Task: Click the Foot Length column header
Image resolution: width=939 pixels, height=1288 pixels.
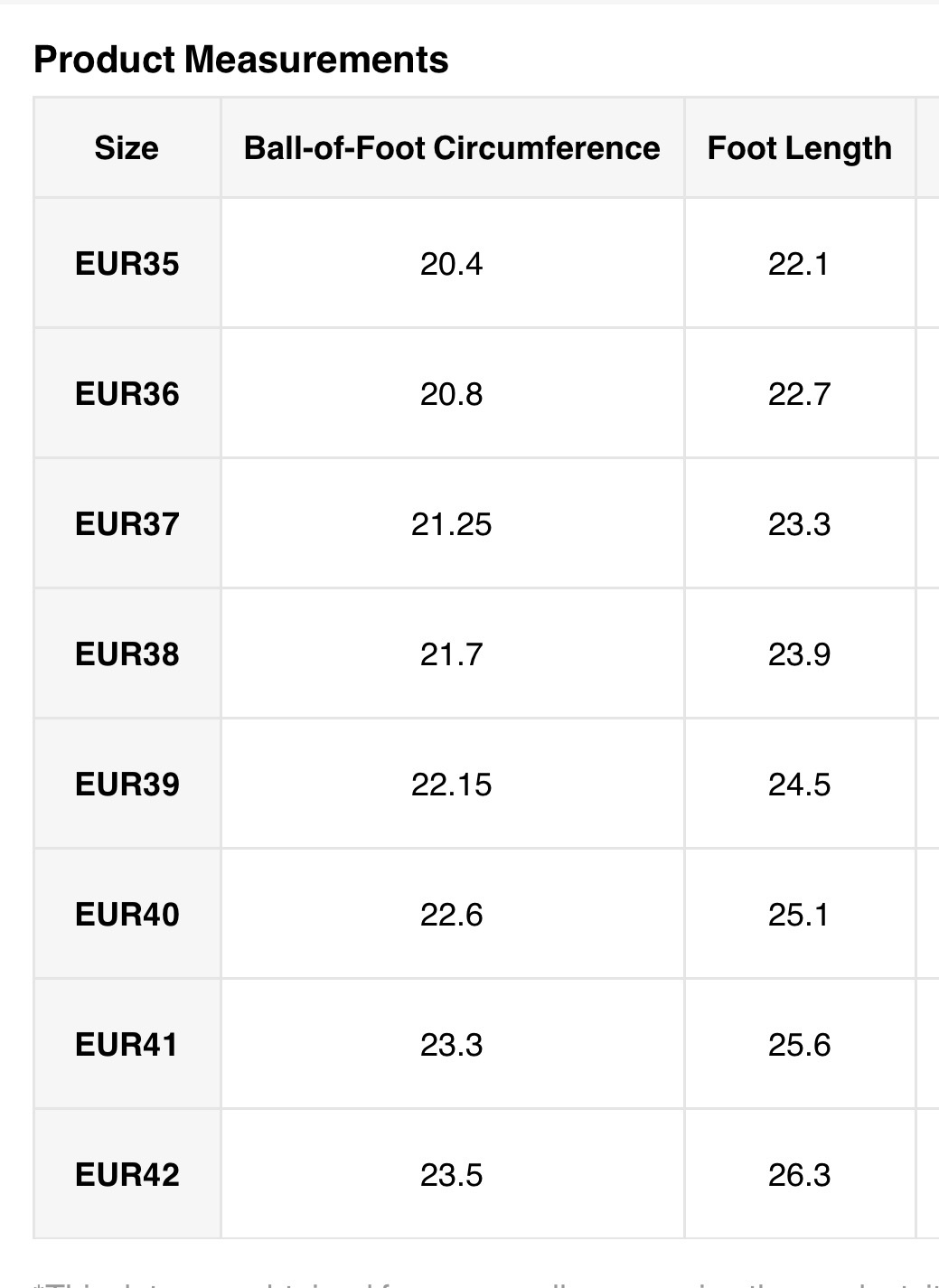Action: pos(799,148)
